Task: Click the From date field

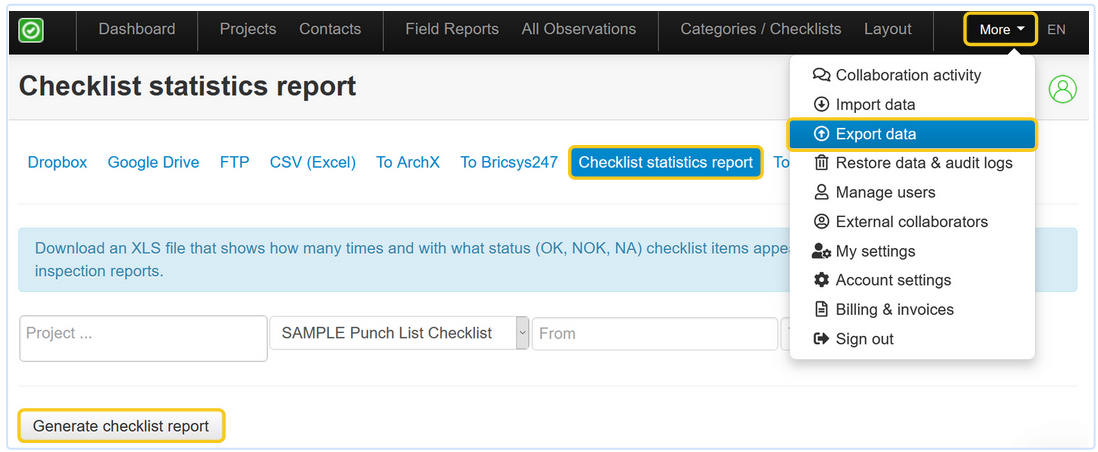Action: (654, 333)
